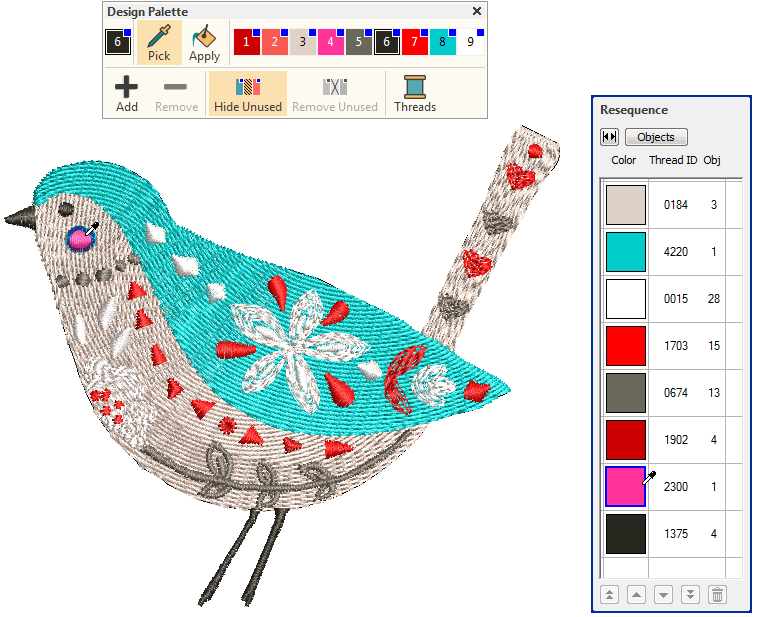Close the Design Palette panel
This screenshot has width=757, height=617.
(x=477, y=12)
